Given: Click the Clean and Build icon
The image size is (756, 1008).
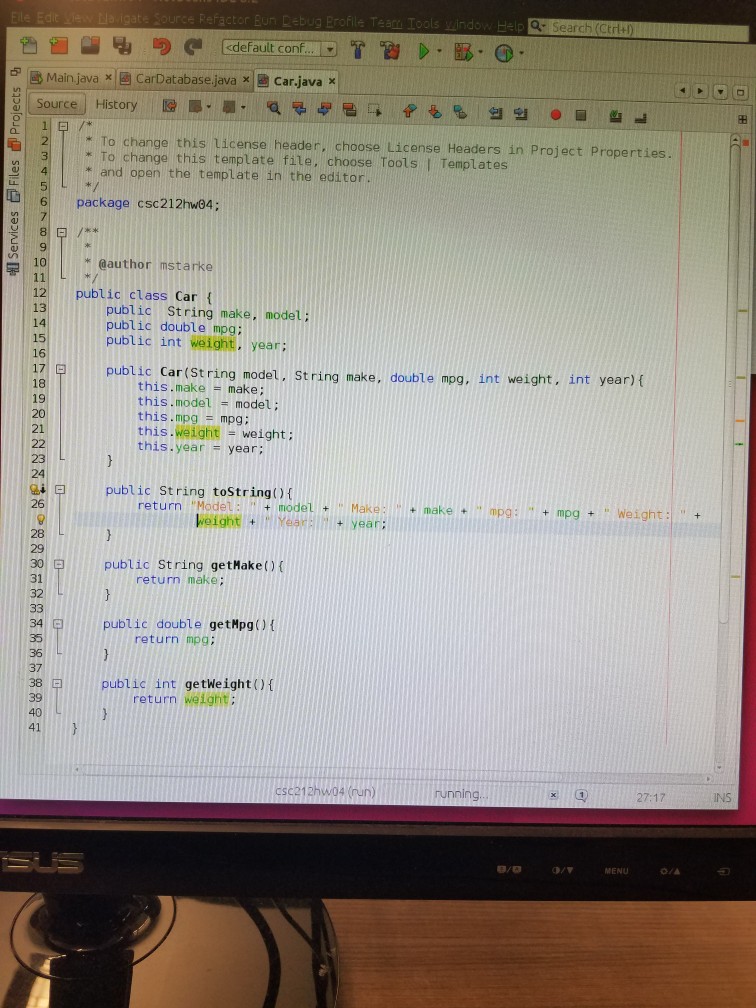Looking at the screenshot, I should click(390, 50).
